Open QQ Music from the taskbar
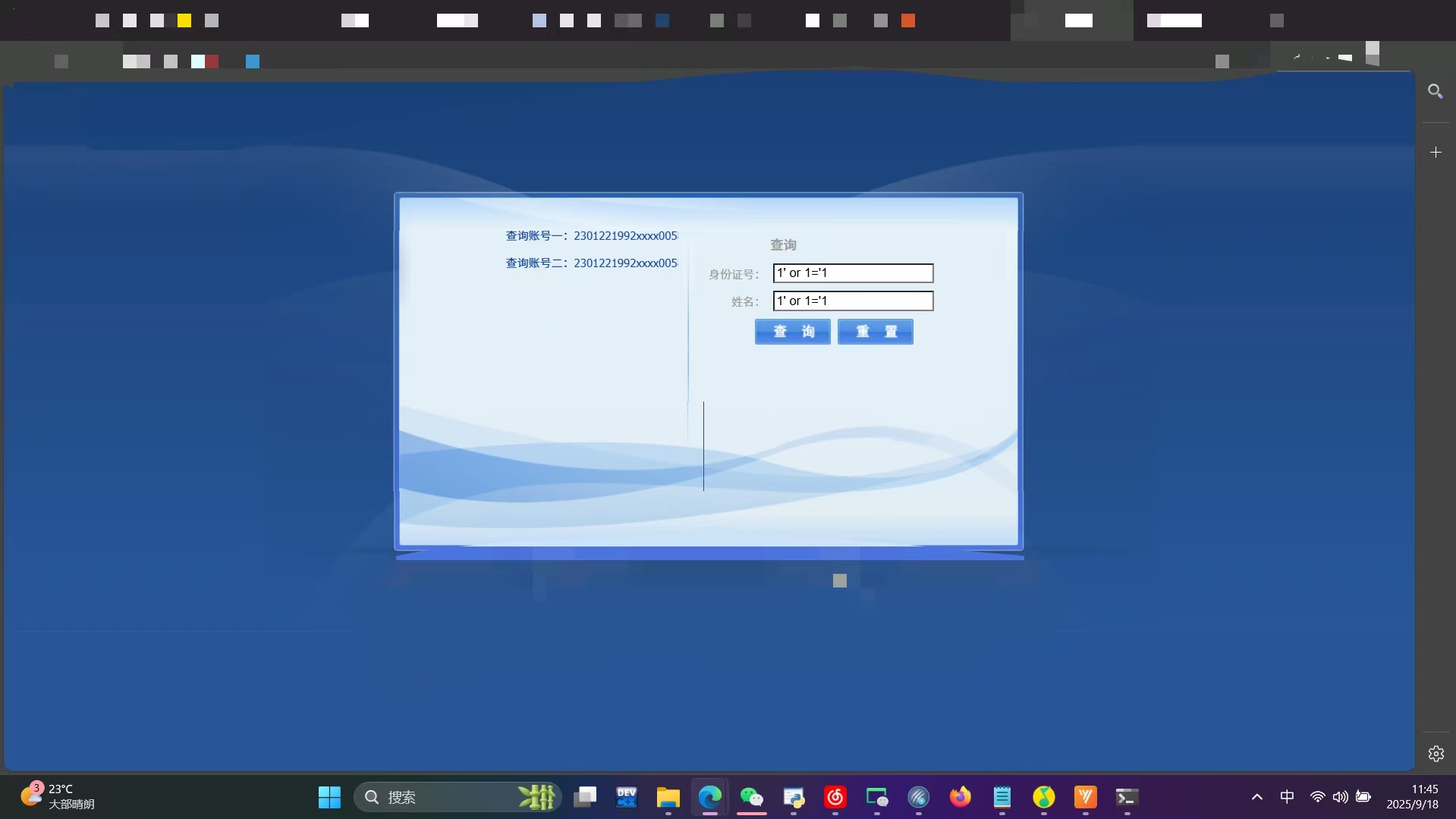This screenshot has height=819, width=1456. point(1043,797)
